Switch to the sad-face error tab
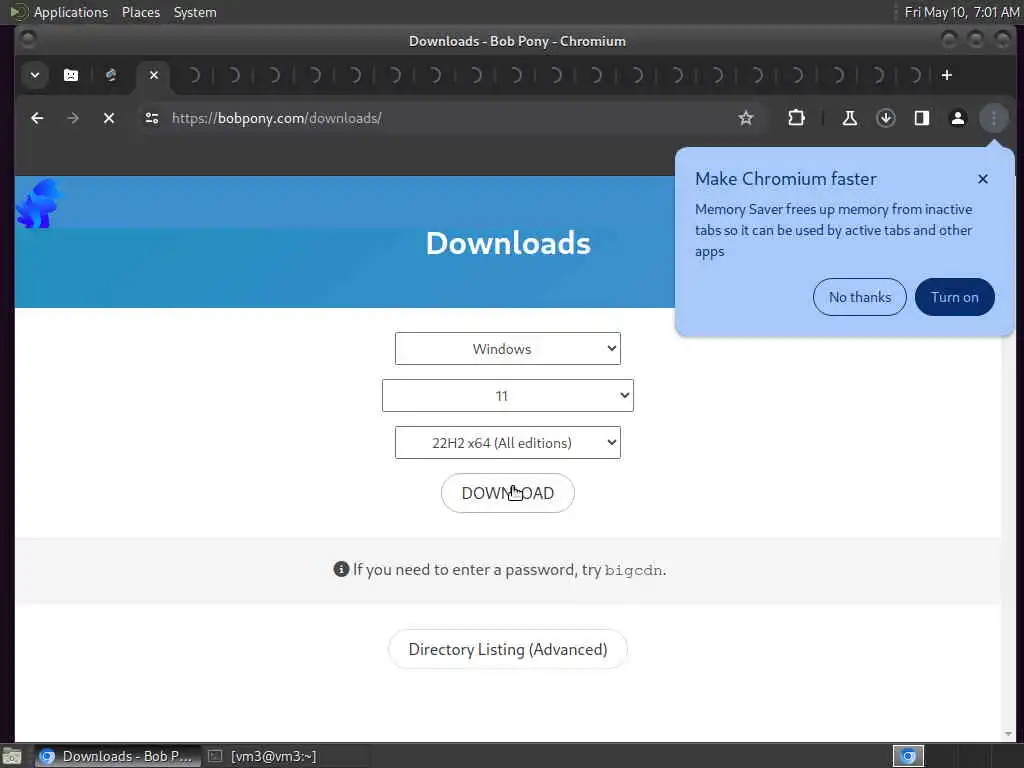1024x768 pixels. tap(71, 75)
